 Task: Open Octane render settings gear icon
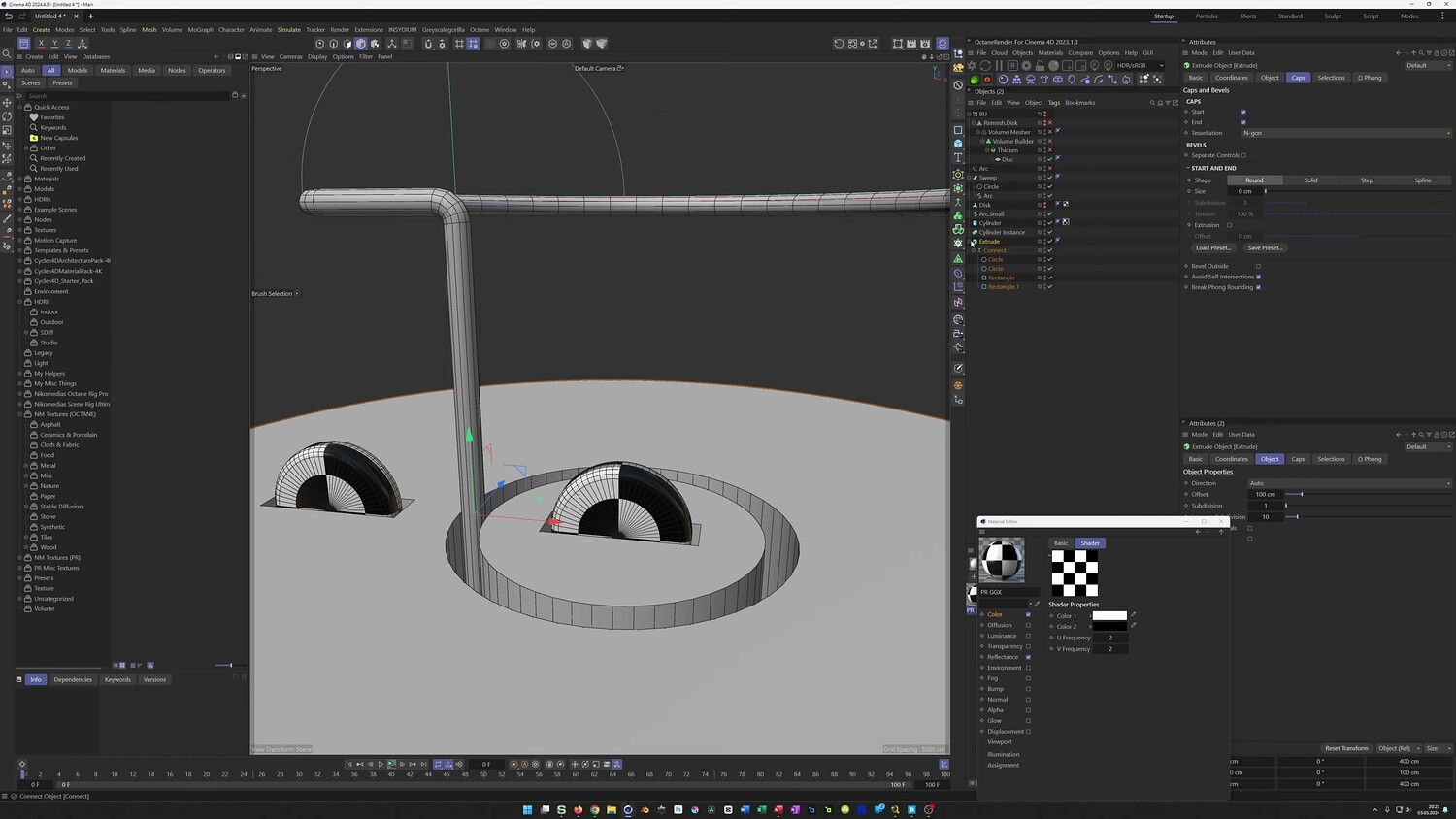click(x=1027, y=66)
